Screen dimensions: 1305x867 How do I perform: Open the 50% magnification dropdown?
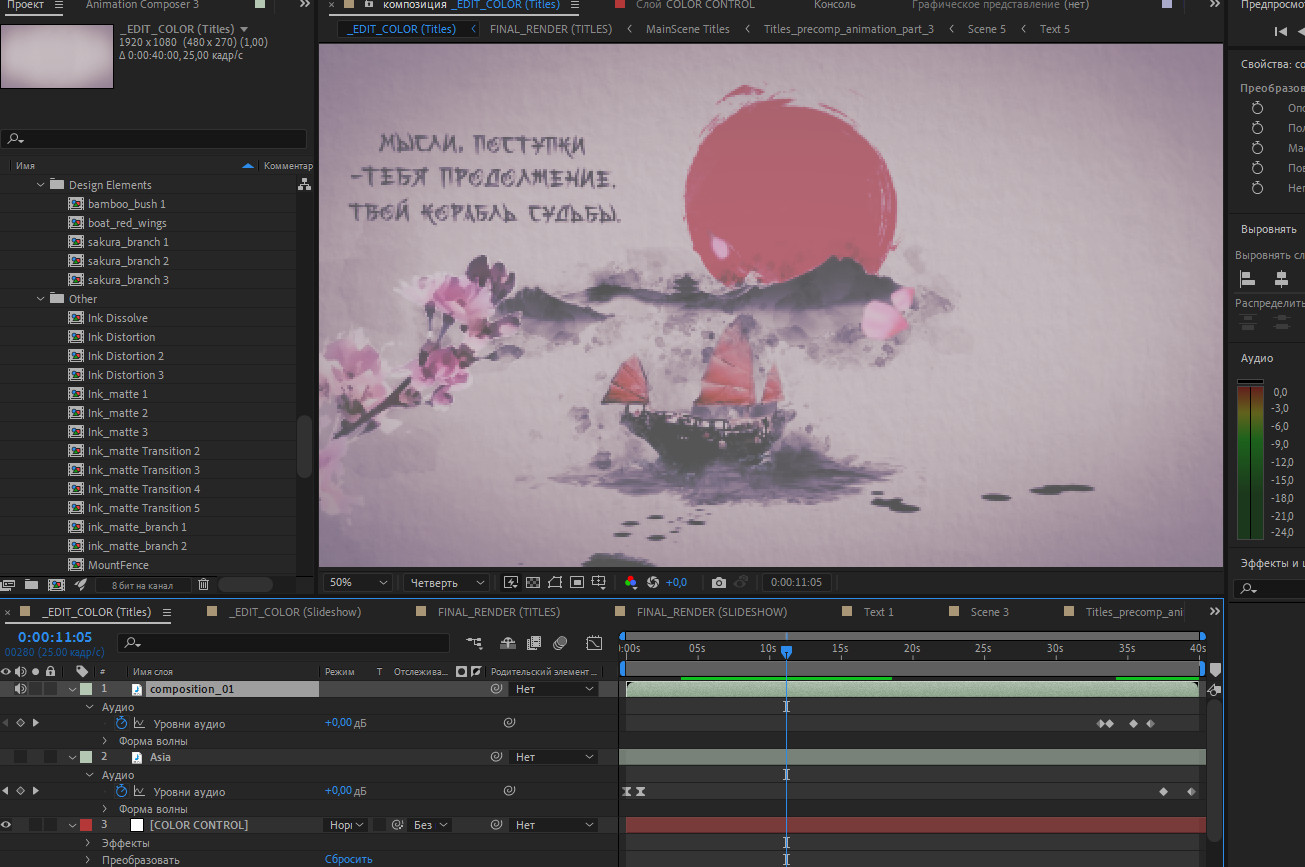tap(358, 582)
